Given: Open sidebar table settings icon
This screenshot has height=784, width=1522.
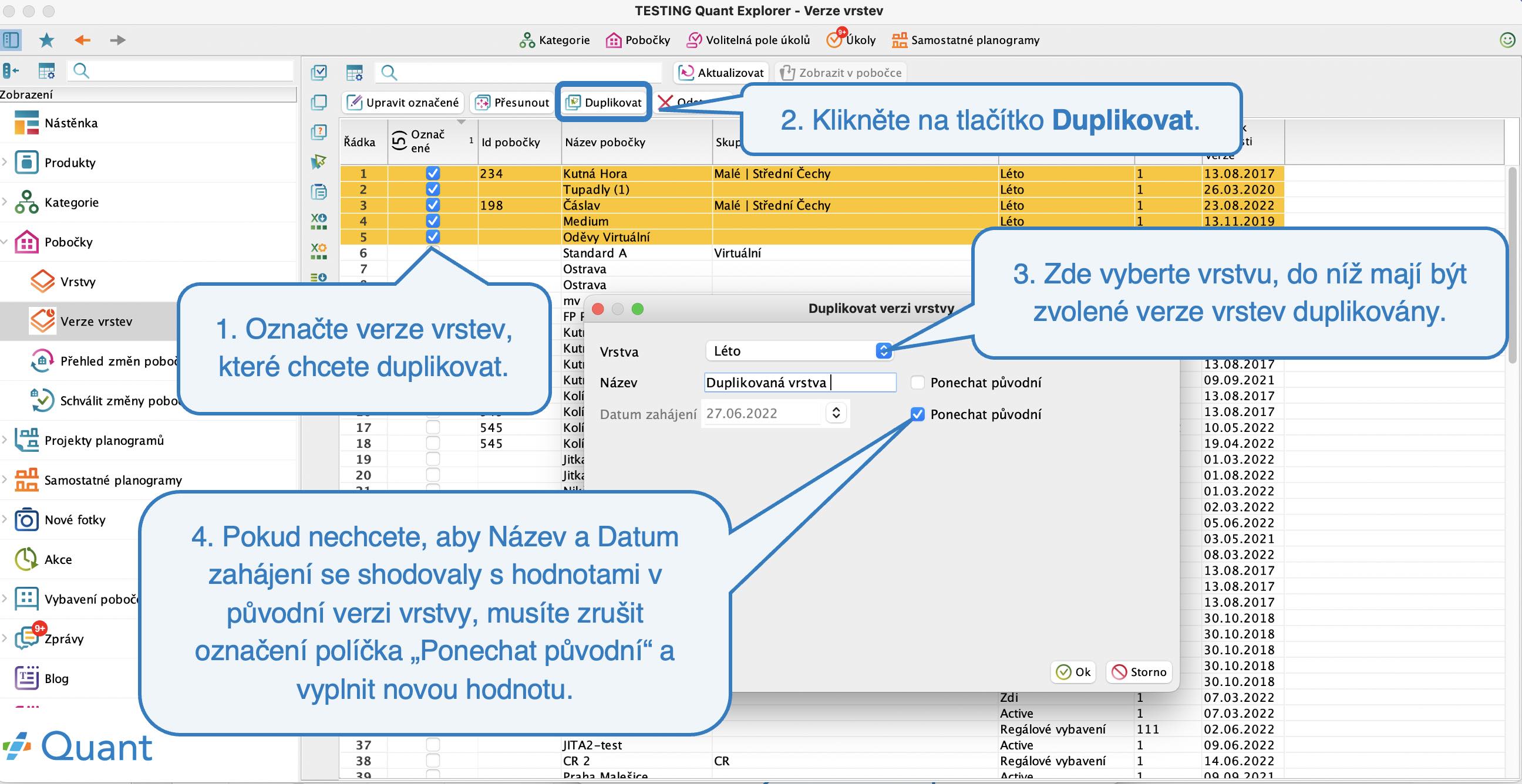Looking at the screenshot, I should coord(46,72).
